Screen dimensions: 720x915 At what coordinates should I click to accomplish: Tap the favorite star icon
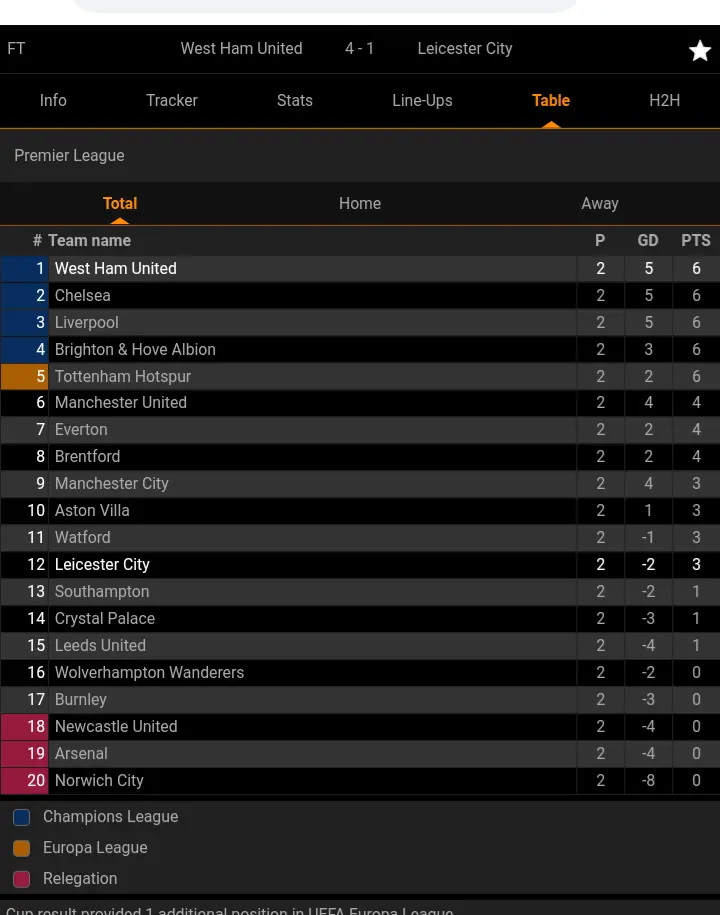point(700,51)
